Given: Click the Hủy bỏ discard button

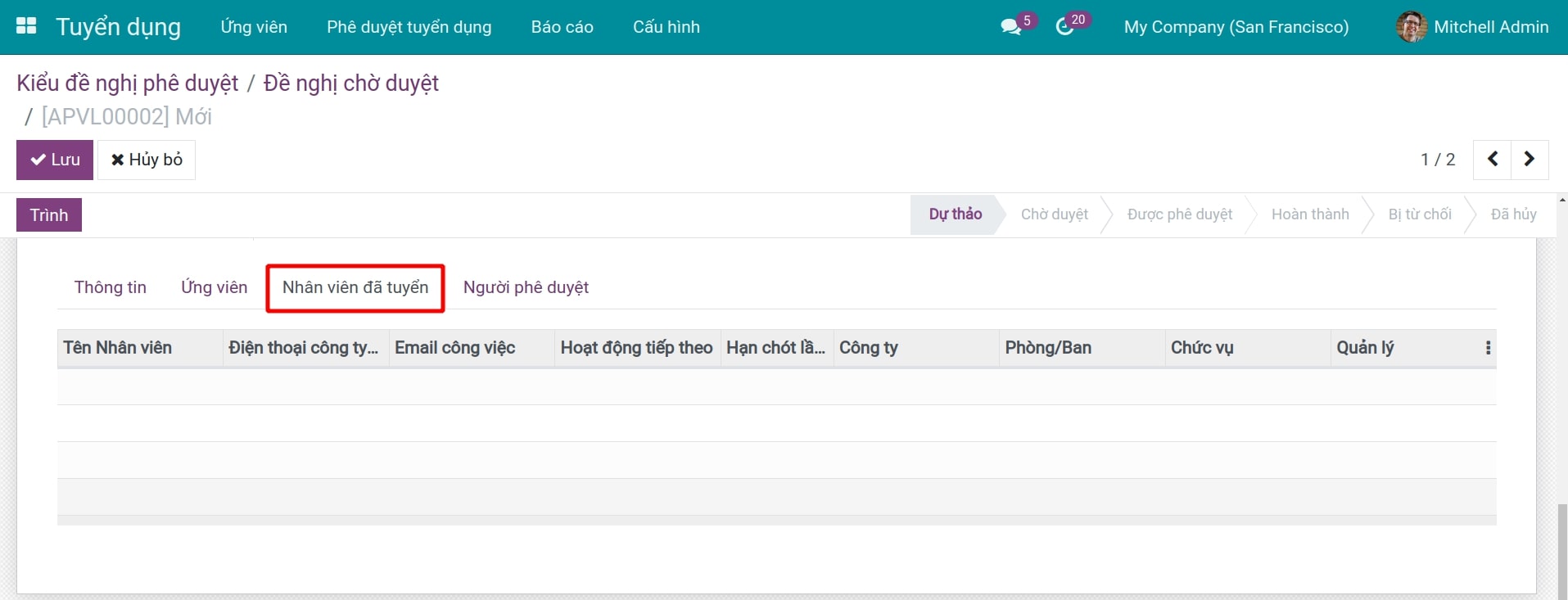Looking at the screenshot, I should point(147,160).
